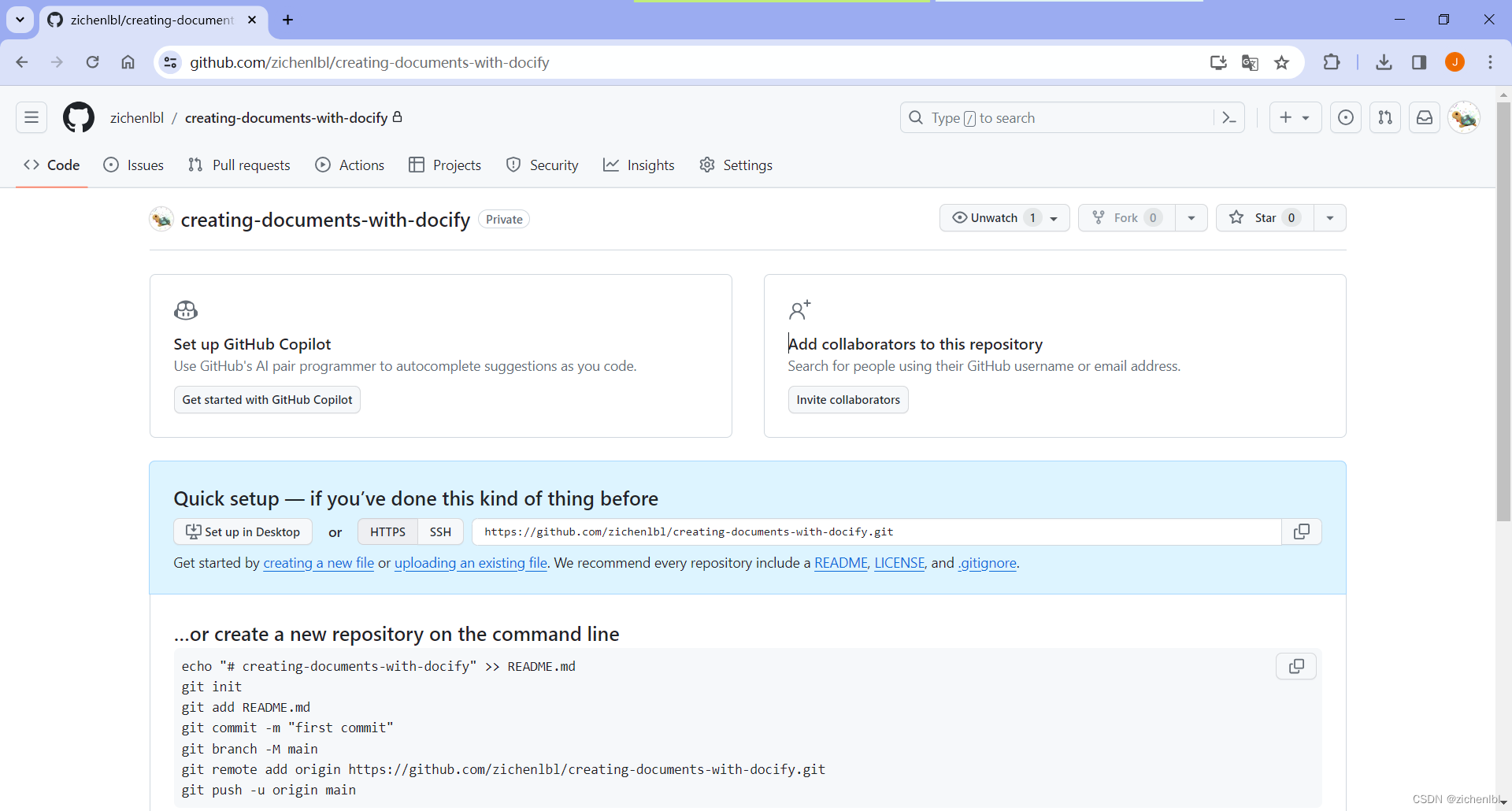The image size is (1512, 811).
Task: Star this repository
Action: click(x=1265, y=218)
